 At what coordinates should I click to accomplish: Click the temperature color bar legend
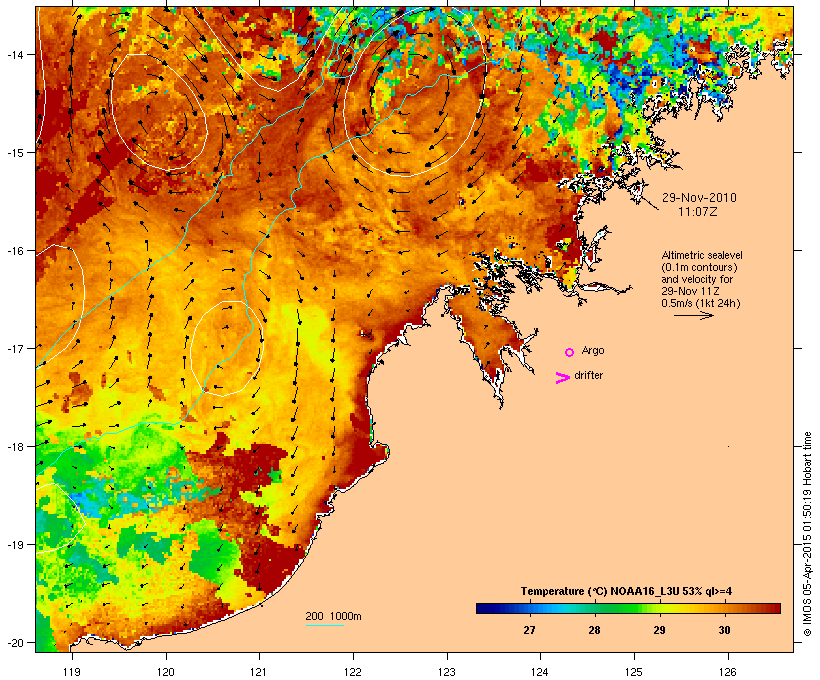[628, 608]
